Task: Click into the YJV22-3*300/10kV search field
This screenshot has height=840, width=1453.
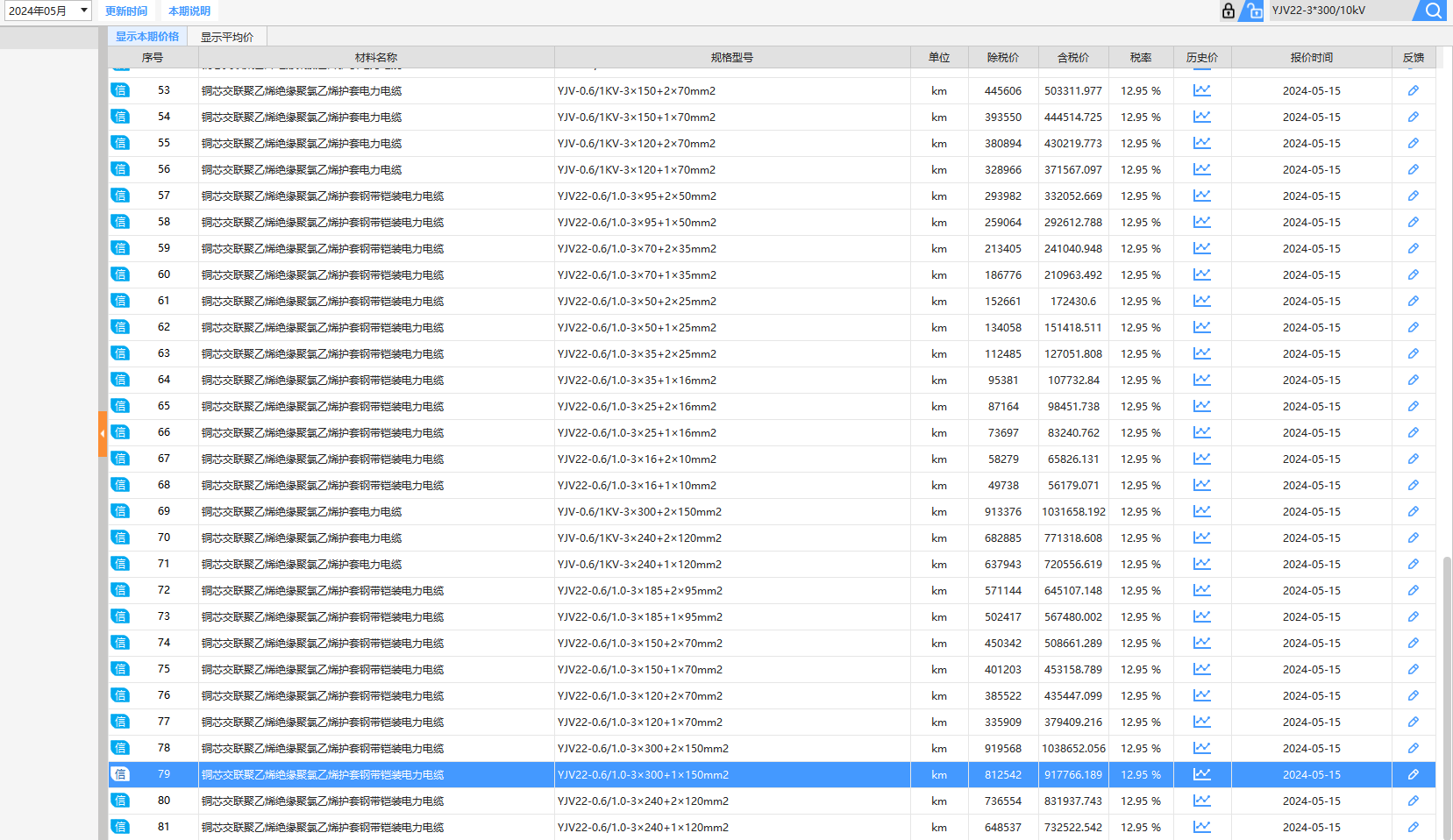Action: pos(1340,11)
